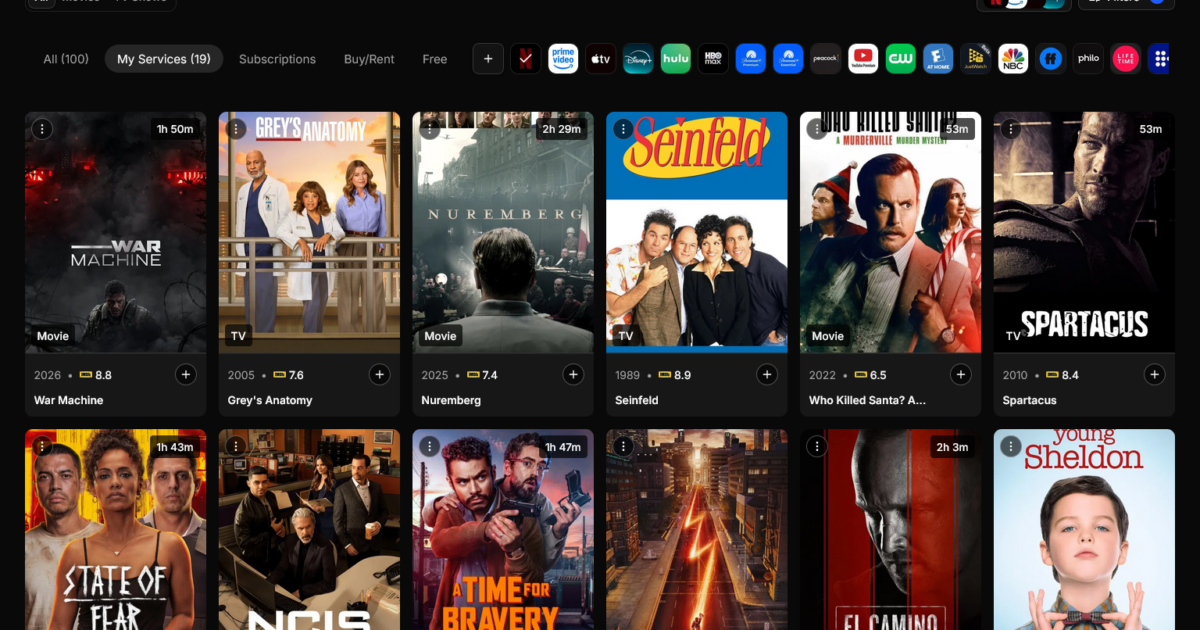The image size is (1200, 630).
Task: Filter titles by The CW
Action: point(900,58)
